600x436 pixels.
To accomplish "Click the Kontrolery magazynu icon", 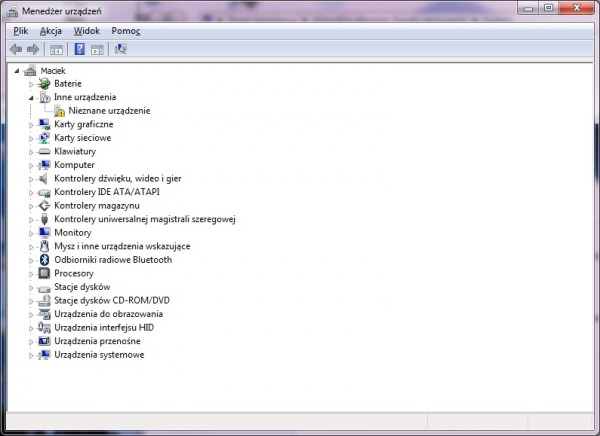I will coord(44,206).
